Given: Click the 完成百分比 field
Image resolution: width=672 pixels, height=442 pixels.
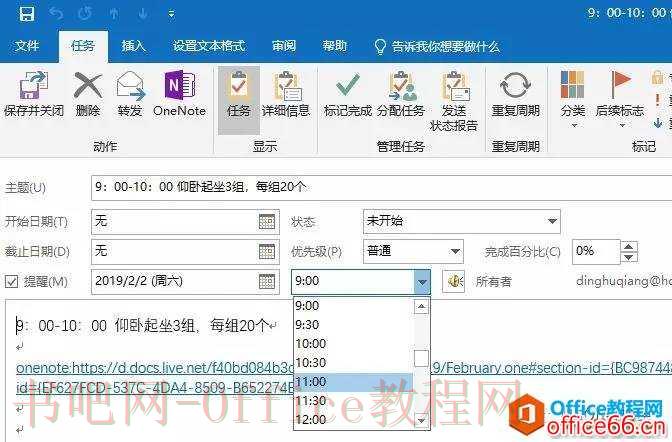Looking at the screenshot, I should point(596,251).
